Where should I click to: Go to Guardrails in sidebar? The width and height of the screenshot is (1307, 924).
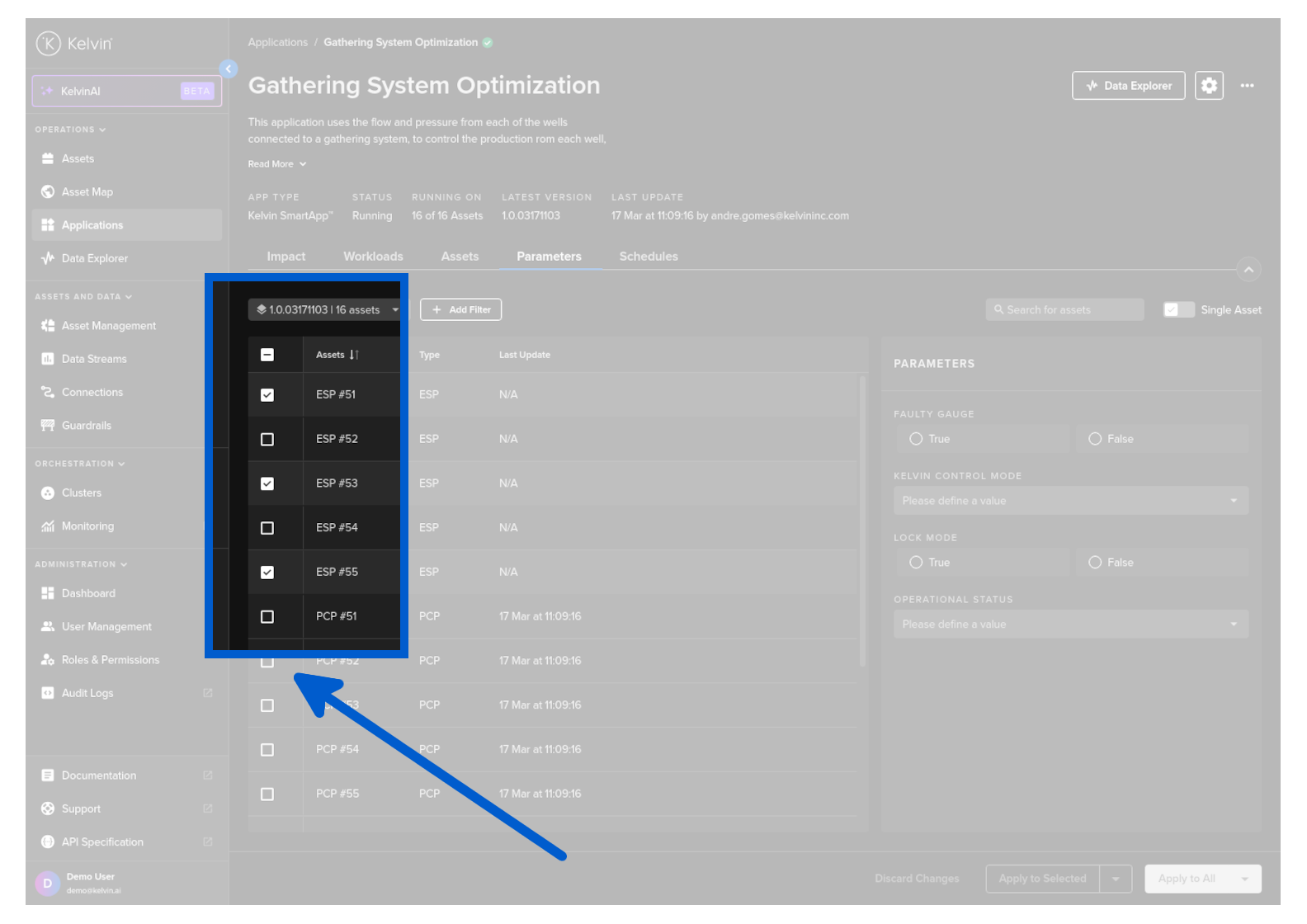[86, 426]
